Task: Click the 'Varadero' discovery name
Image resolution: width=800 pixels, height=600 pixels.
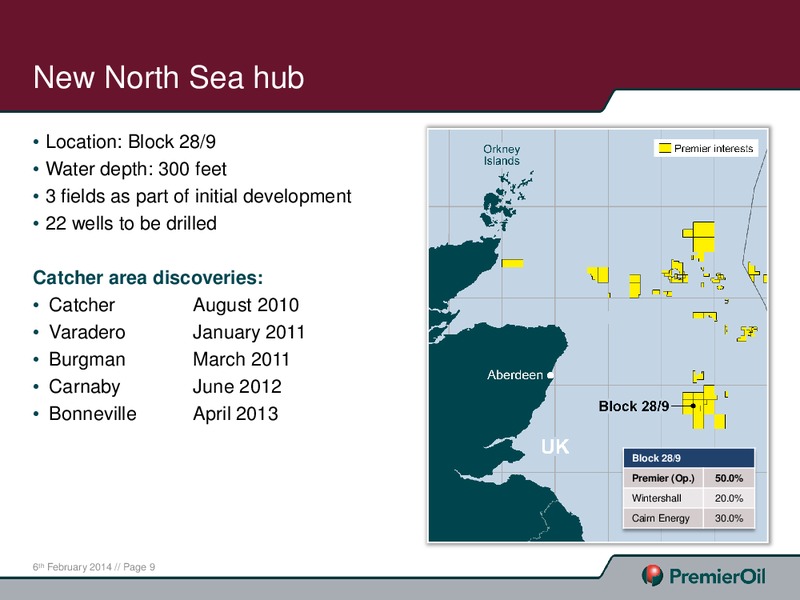Action: click(87, 332)
